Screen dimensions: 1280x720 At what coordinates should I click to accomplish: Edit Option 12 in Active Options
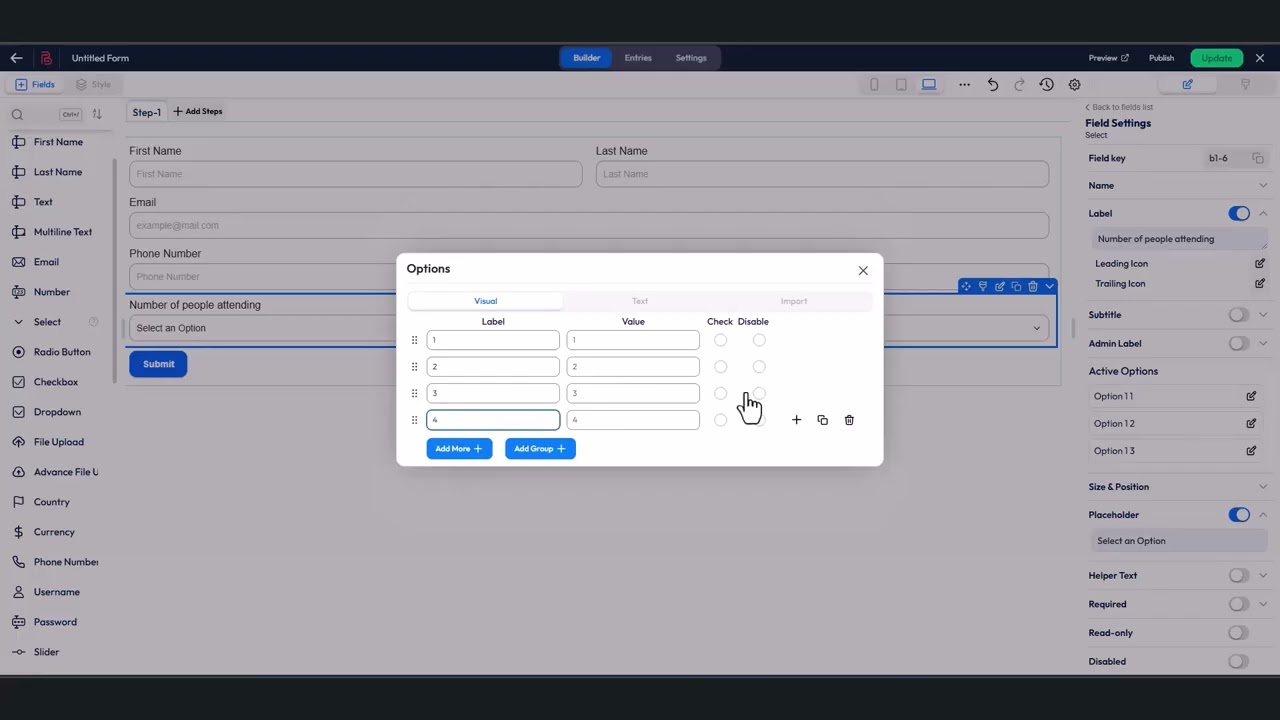1251,424
